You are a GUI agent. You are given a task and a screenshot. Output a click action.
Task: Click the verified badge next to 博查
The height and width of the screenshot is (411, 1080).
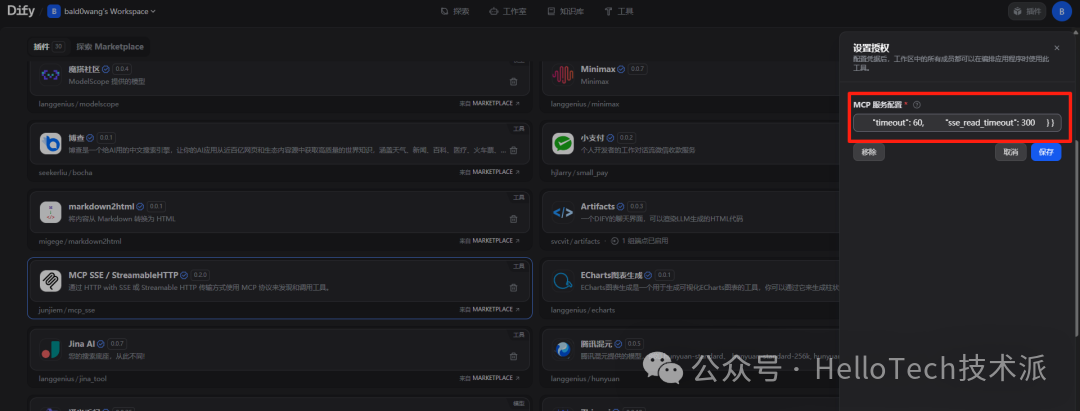pyautogui.click(x=90, y=138)
